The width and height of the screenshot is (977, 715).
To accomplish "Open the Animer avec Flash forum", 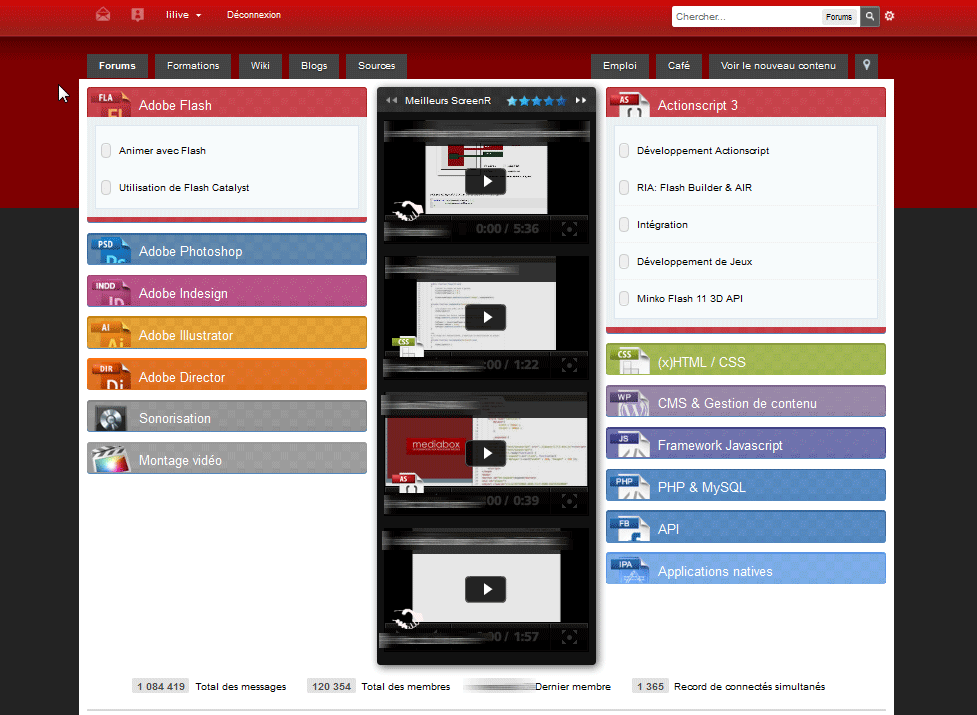I will pos(162,151).
